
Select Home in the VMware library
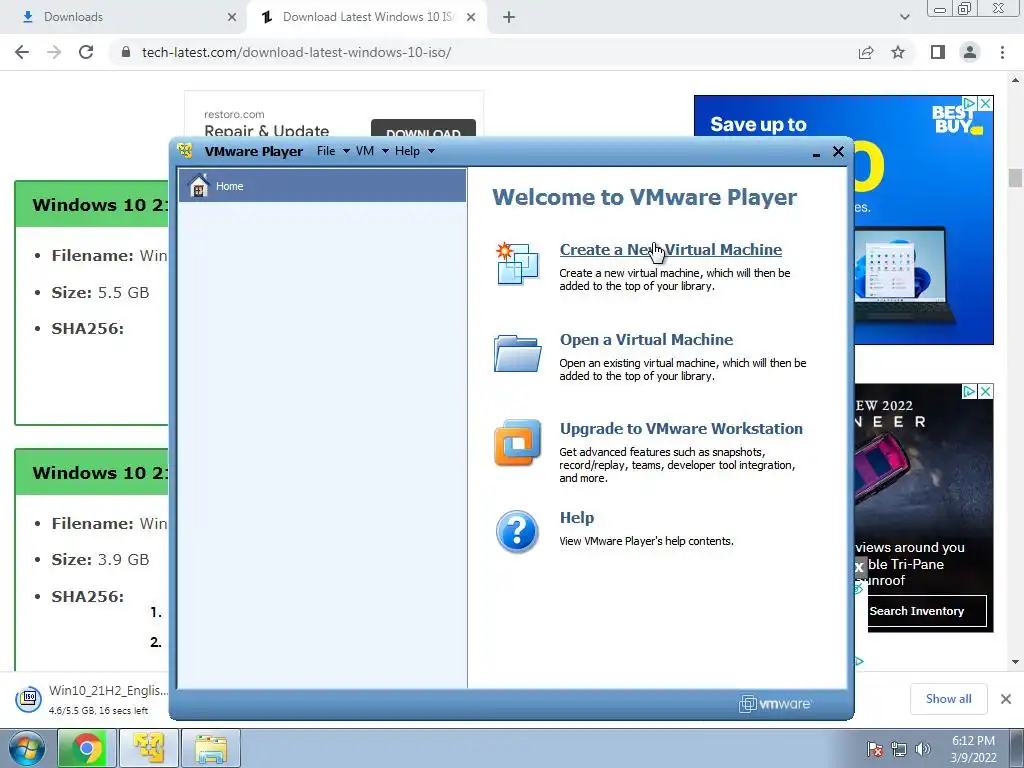tap(323, 185)
